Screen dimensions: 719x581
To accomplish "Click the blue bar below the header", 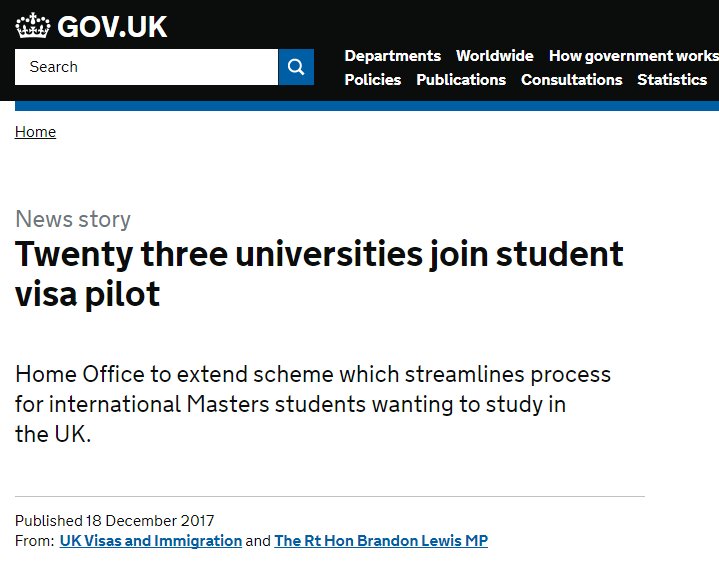I will (367, 106).
